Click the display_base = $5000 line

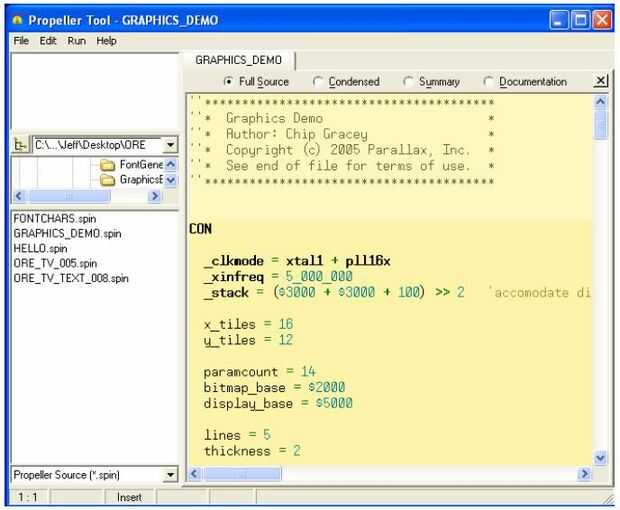click(x=278, y=403)
